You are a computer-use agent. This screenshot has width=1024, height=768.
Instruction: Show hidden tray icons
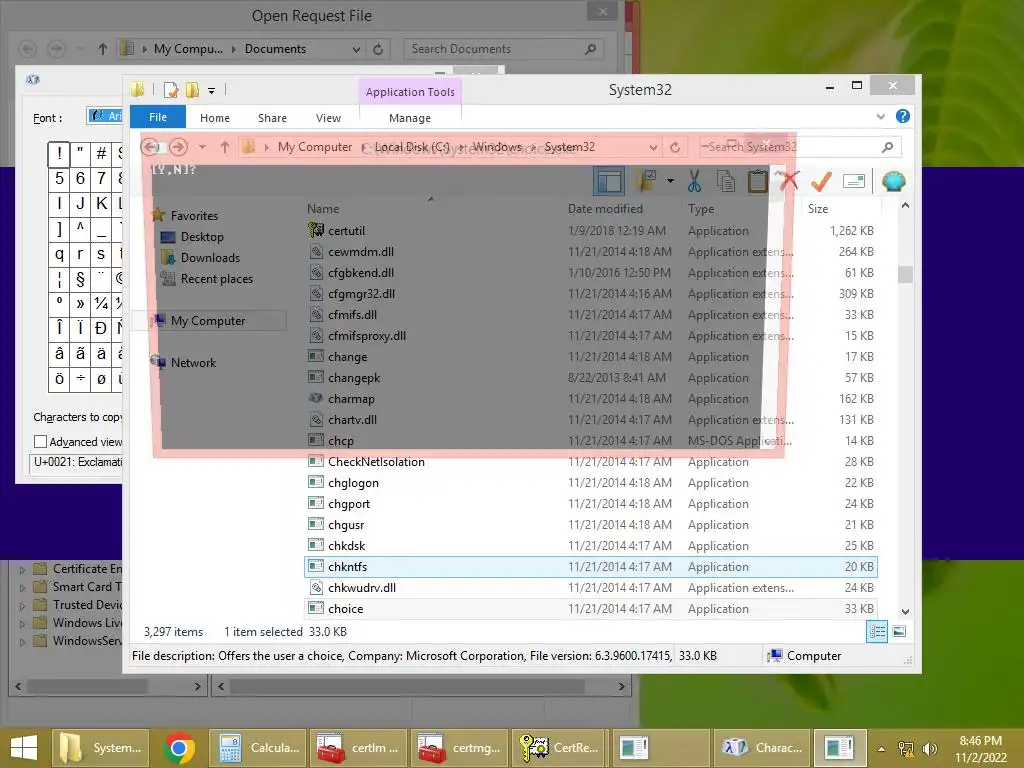[881, 749]
